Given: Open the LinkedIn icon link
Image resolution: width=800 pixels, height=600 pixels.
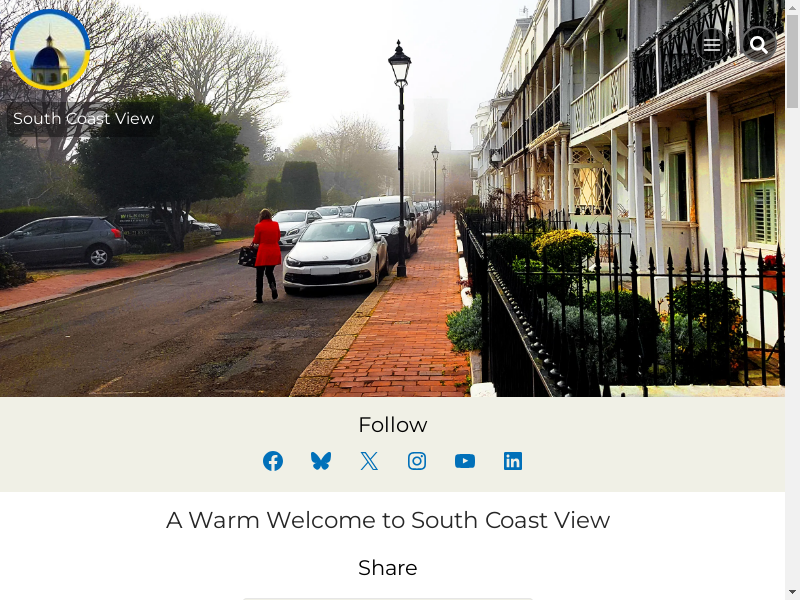Looking at the screenshot, I should 513,461.
